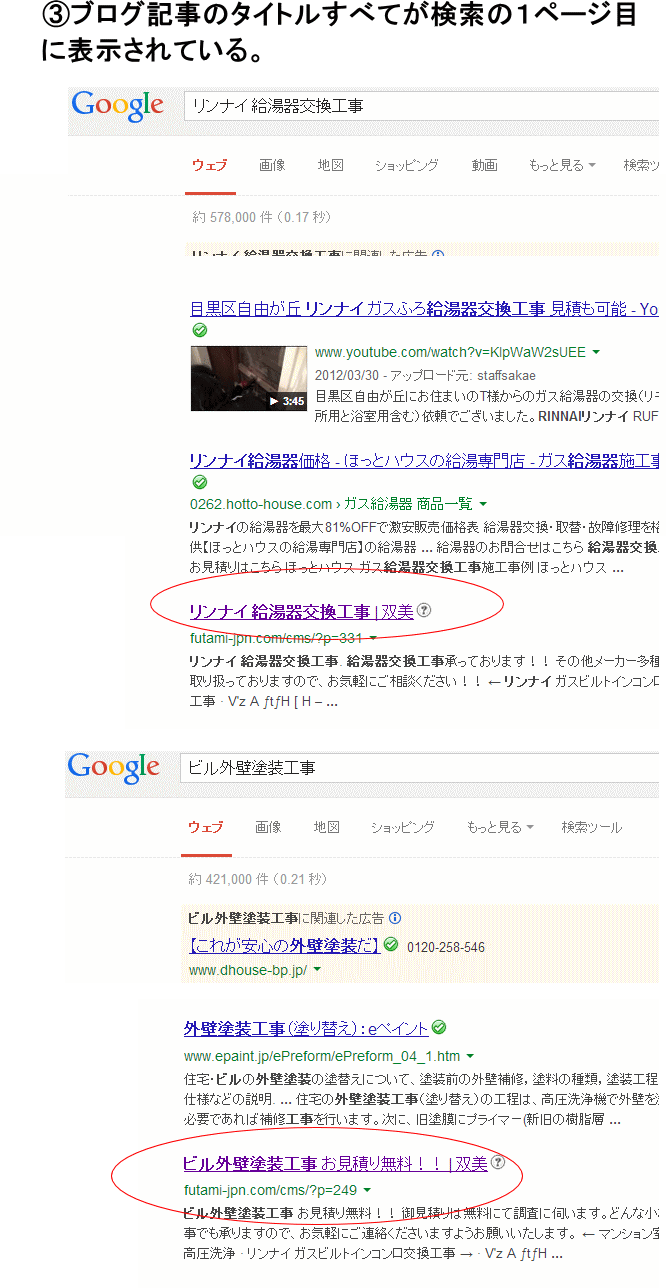Open リンナイ給湯器価格 ほっとハウス result link
666x1288 pixels.
point(424,461)
